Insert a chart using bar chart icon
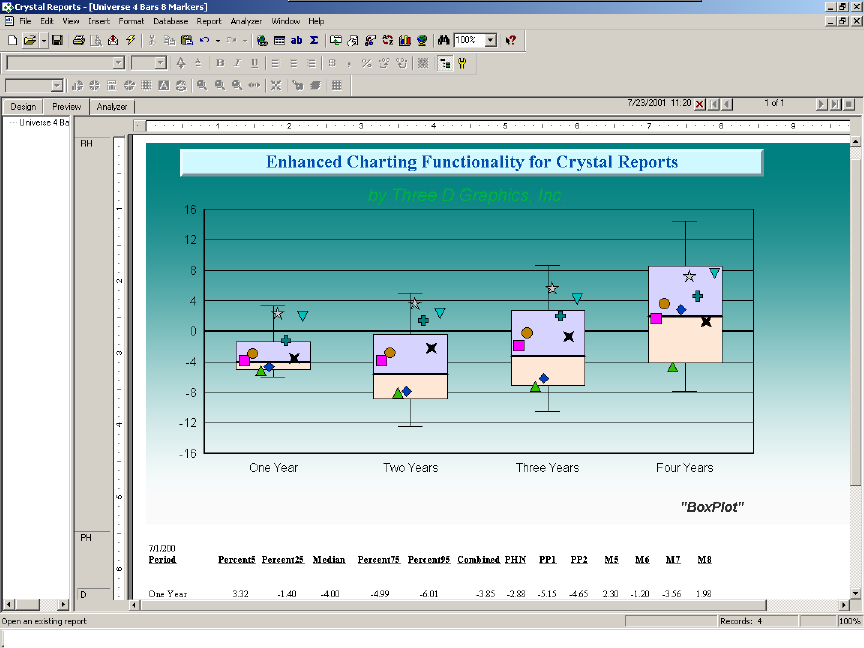Image resolution: width=864 pixels, height=648 pixels. [x=405, y=40]
